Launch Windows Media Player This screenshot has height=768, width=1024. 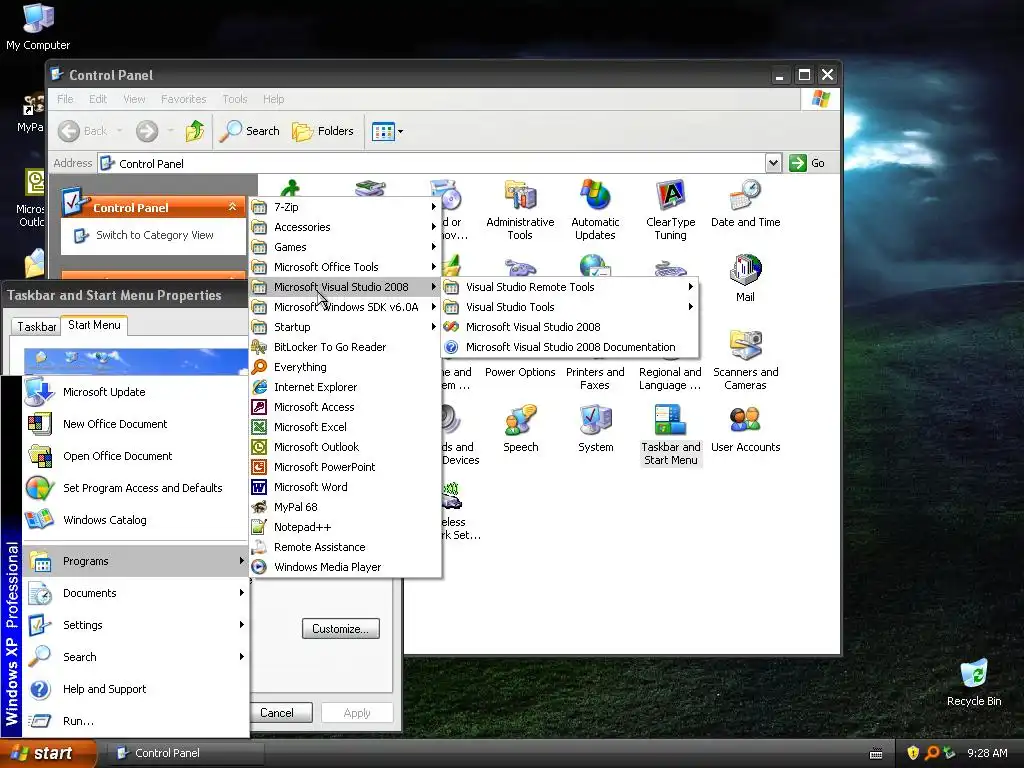click(345, 567)
